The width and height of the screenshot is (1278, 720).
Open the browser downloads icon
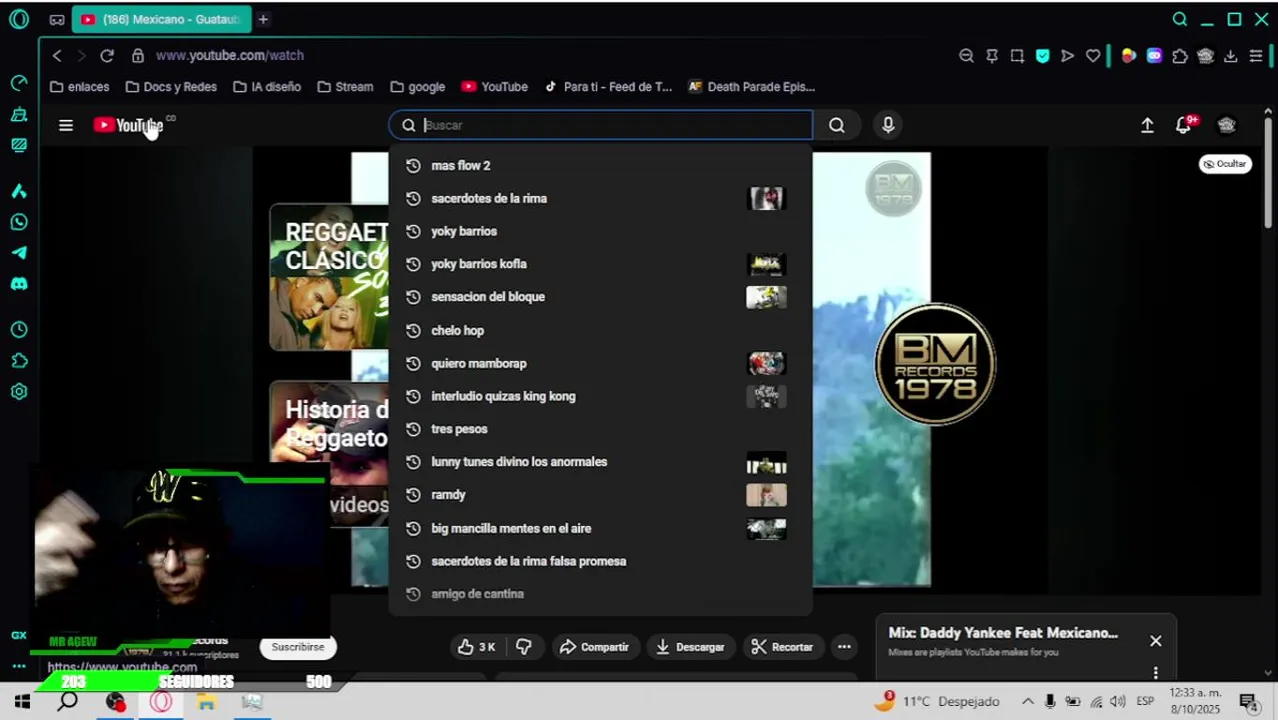(1231, 56)
